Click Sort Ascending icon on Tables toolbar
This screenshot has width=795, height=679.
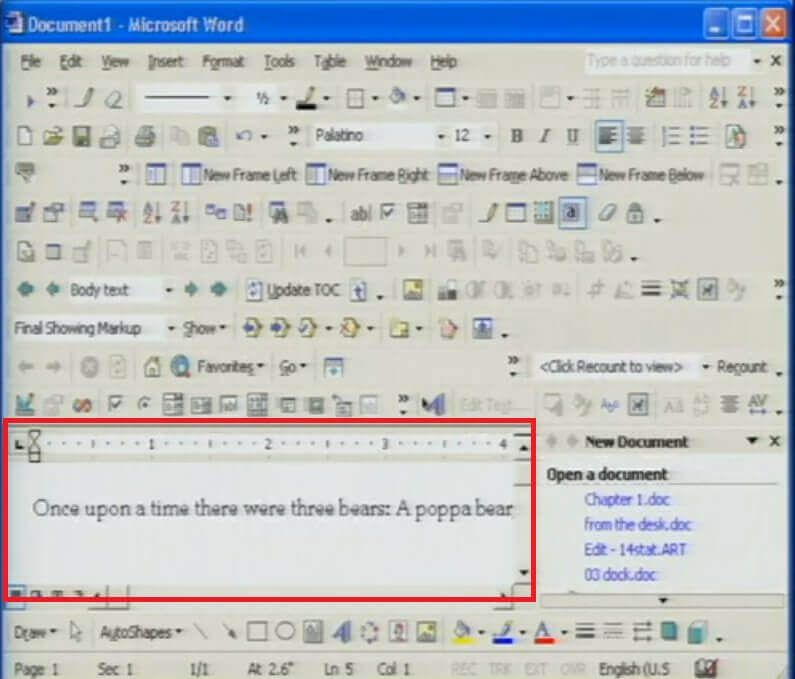click(717, 98)
